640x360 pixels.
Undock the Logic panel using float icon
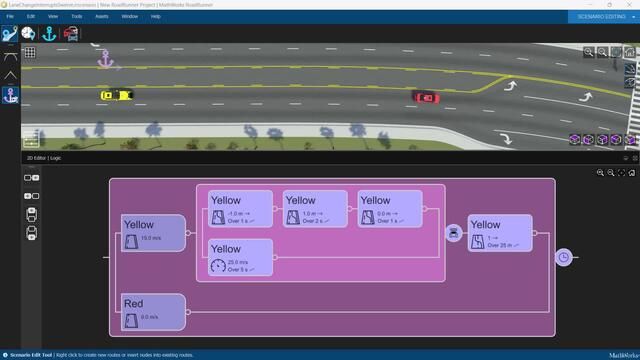point(635,158)
